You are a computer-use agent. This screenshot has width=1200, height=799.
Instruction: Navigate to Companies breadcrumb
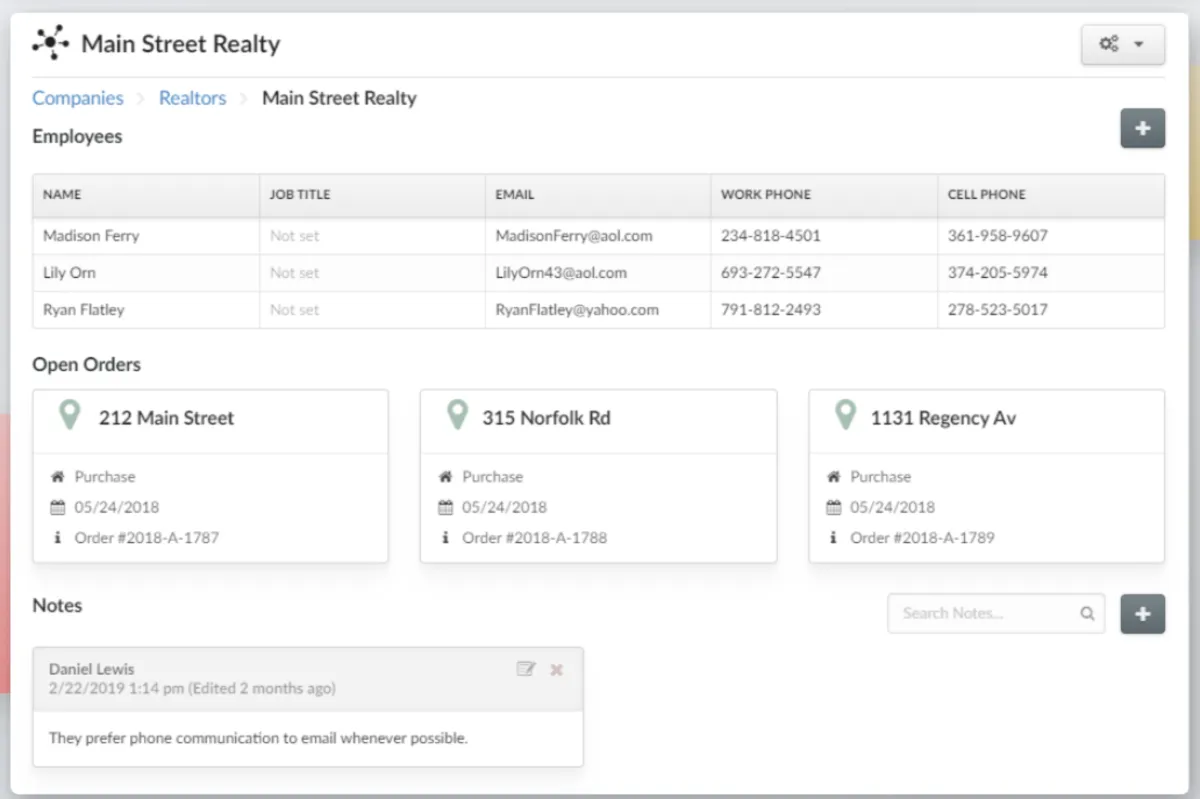pos(78,98)
